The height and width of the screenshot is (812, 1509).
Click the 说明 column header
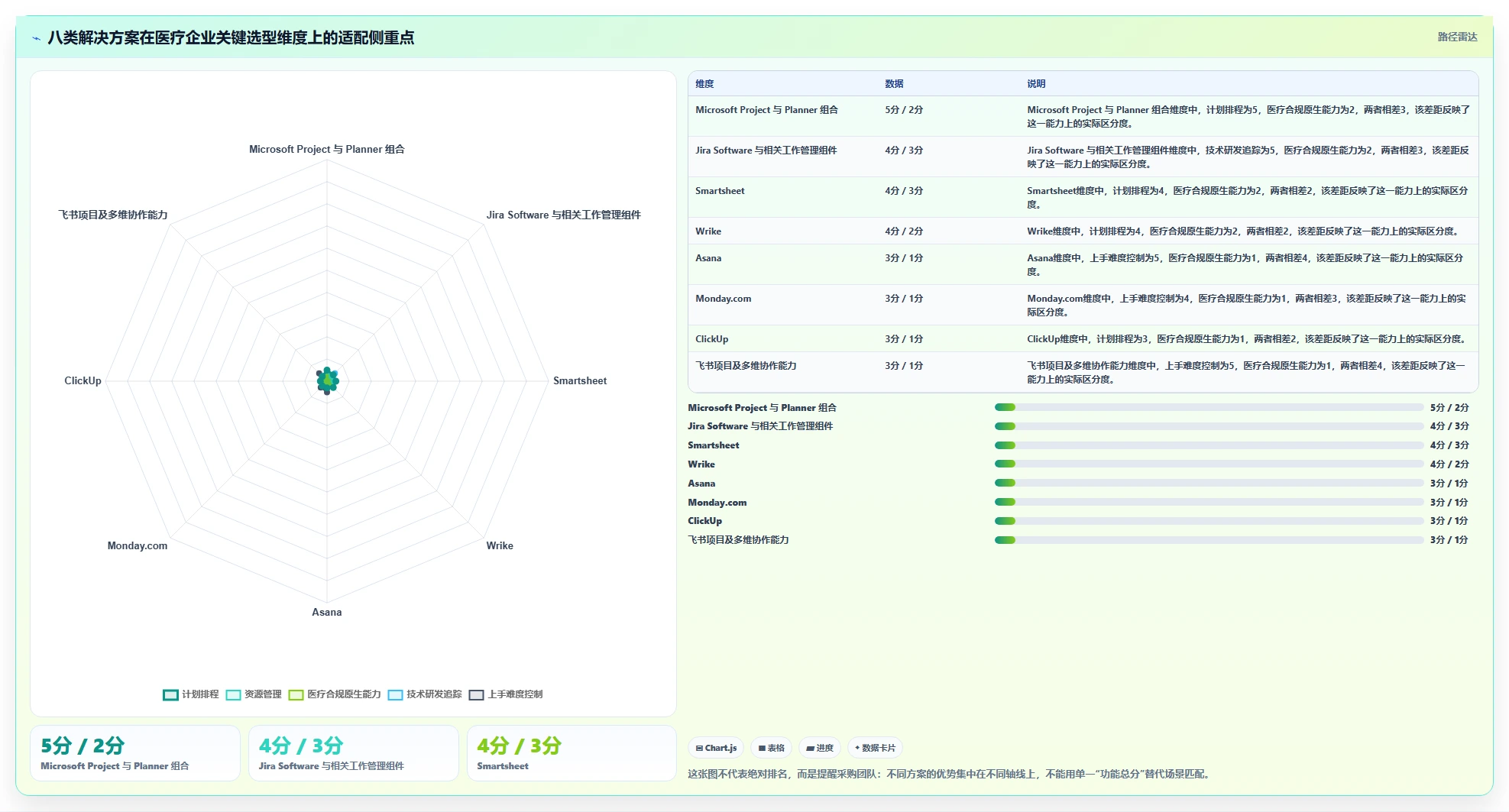tap(1036, 84)
